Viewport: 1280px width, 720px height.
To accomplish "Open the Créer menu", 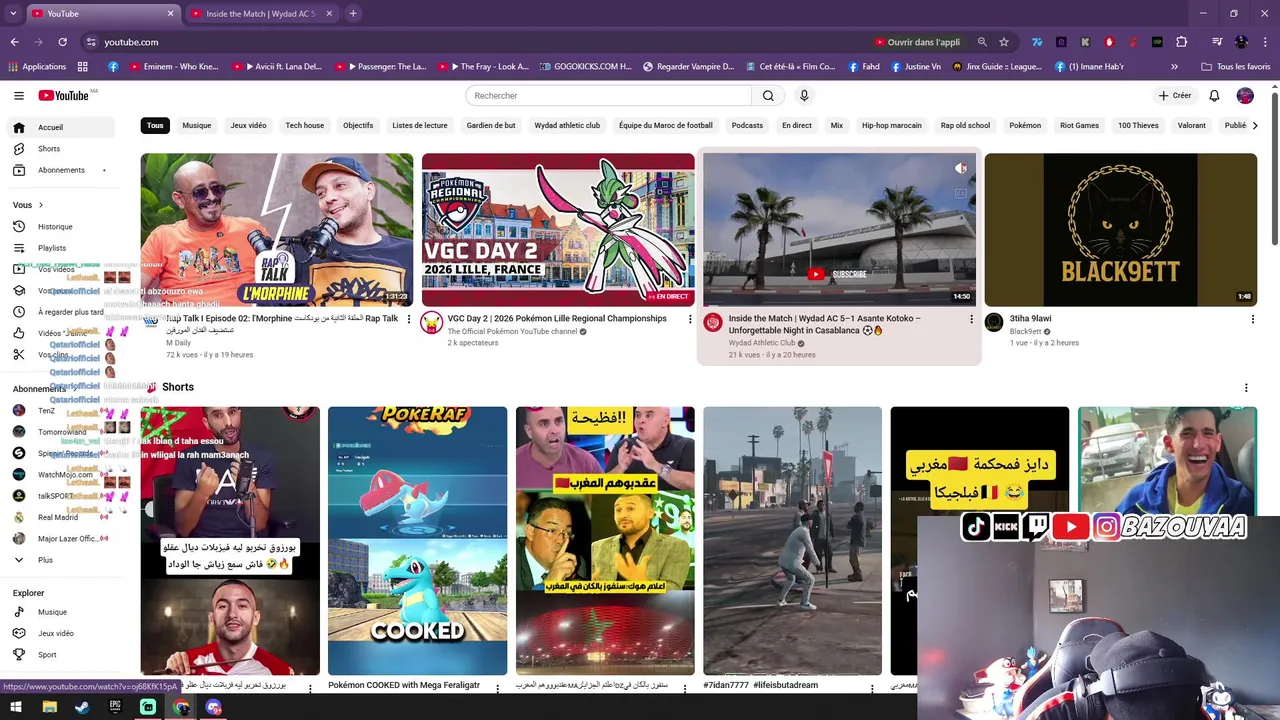I will (x=1175, y=96).
